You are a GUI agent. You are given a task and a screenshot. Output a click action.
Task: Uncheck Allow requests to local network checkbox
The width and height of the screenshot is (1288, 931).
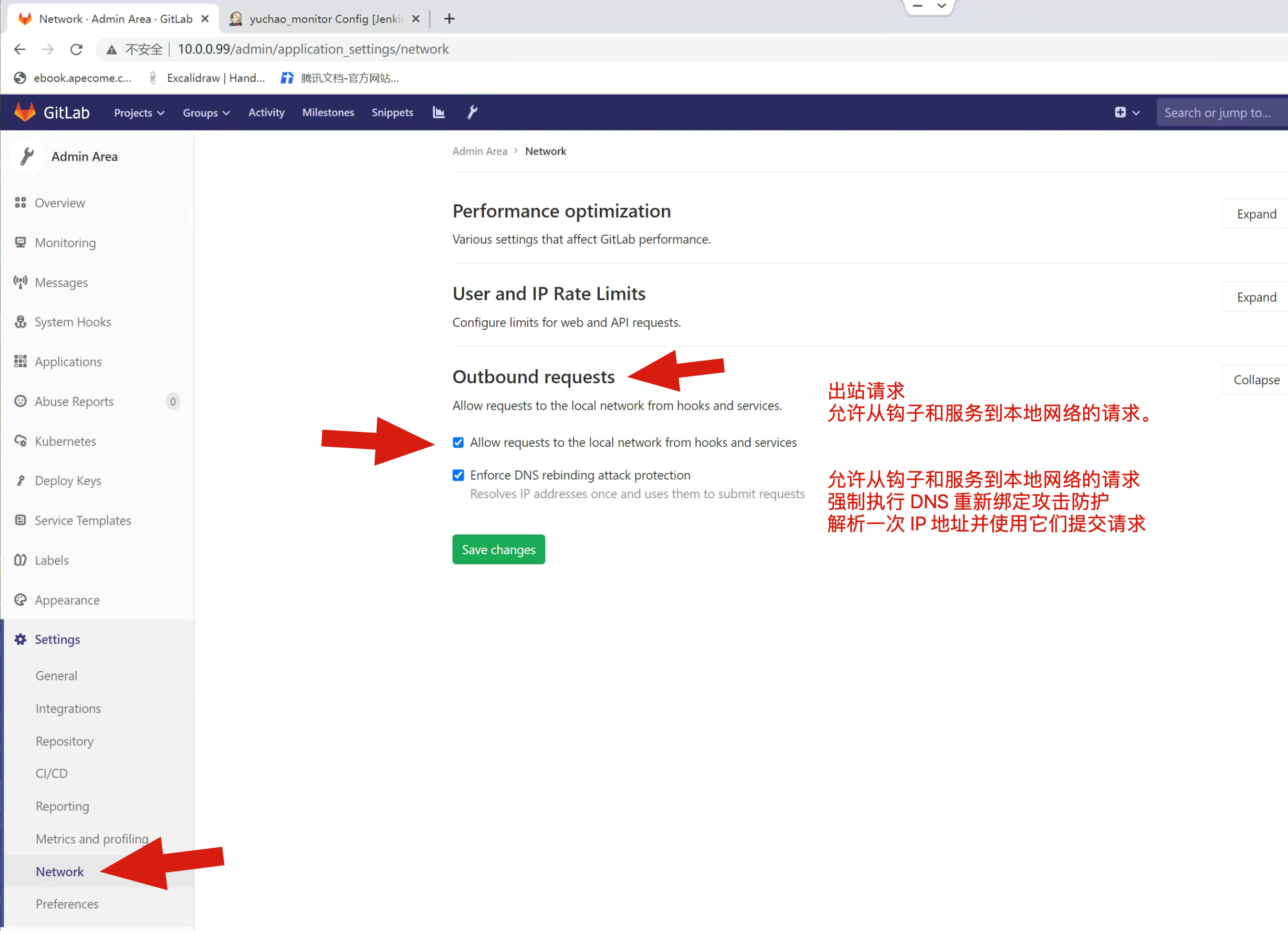tap(458, 442)
